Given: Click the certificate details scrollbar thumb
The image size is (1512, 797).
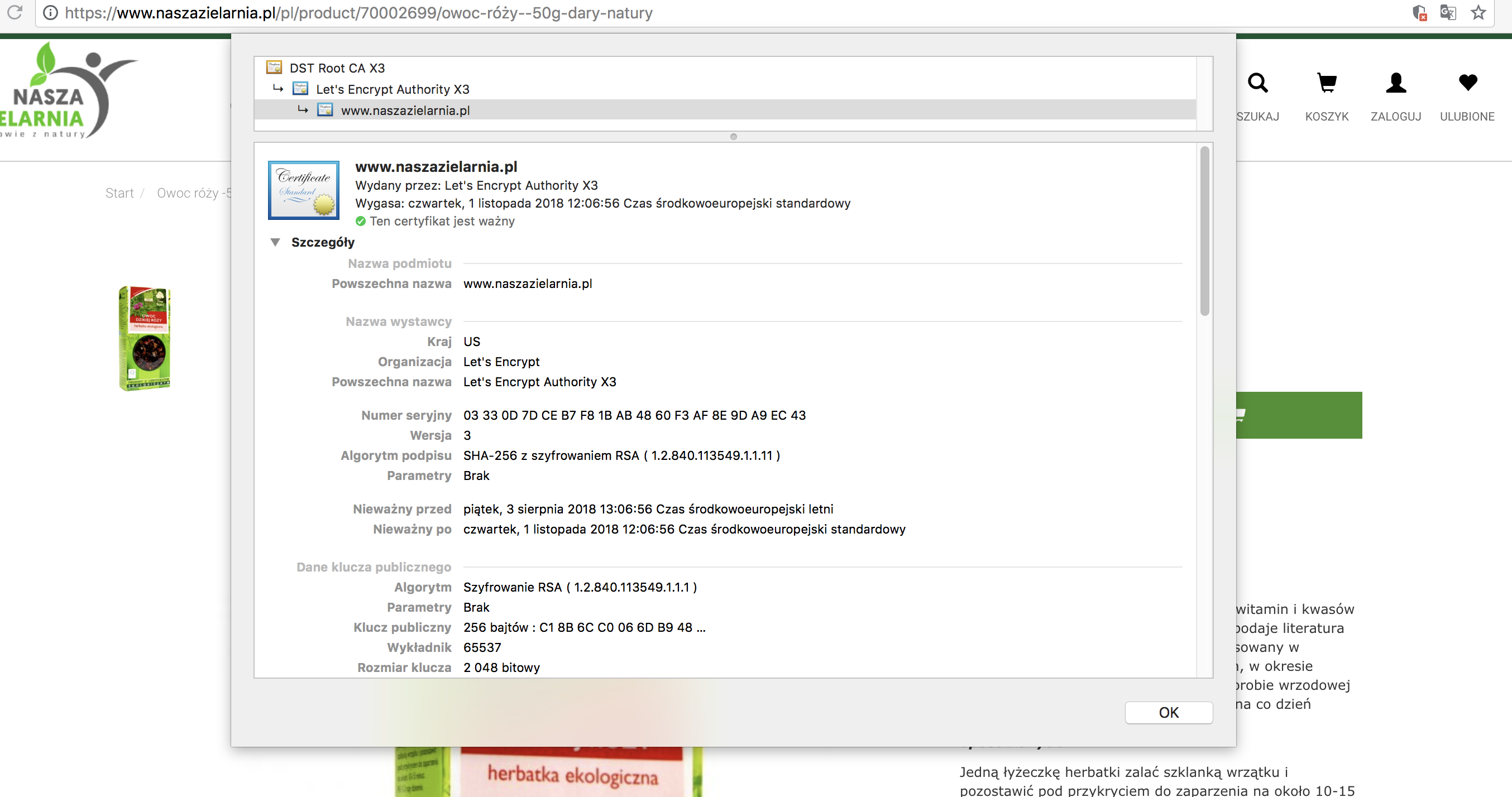Looking at the screenshot, I should click(x=1204, y=231).
